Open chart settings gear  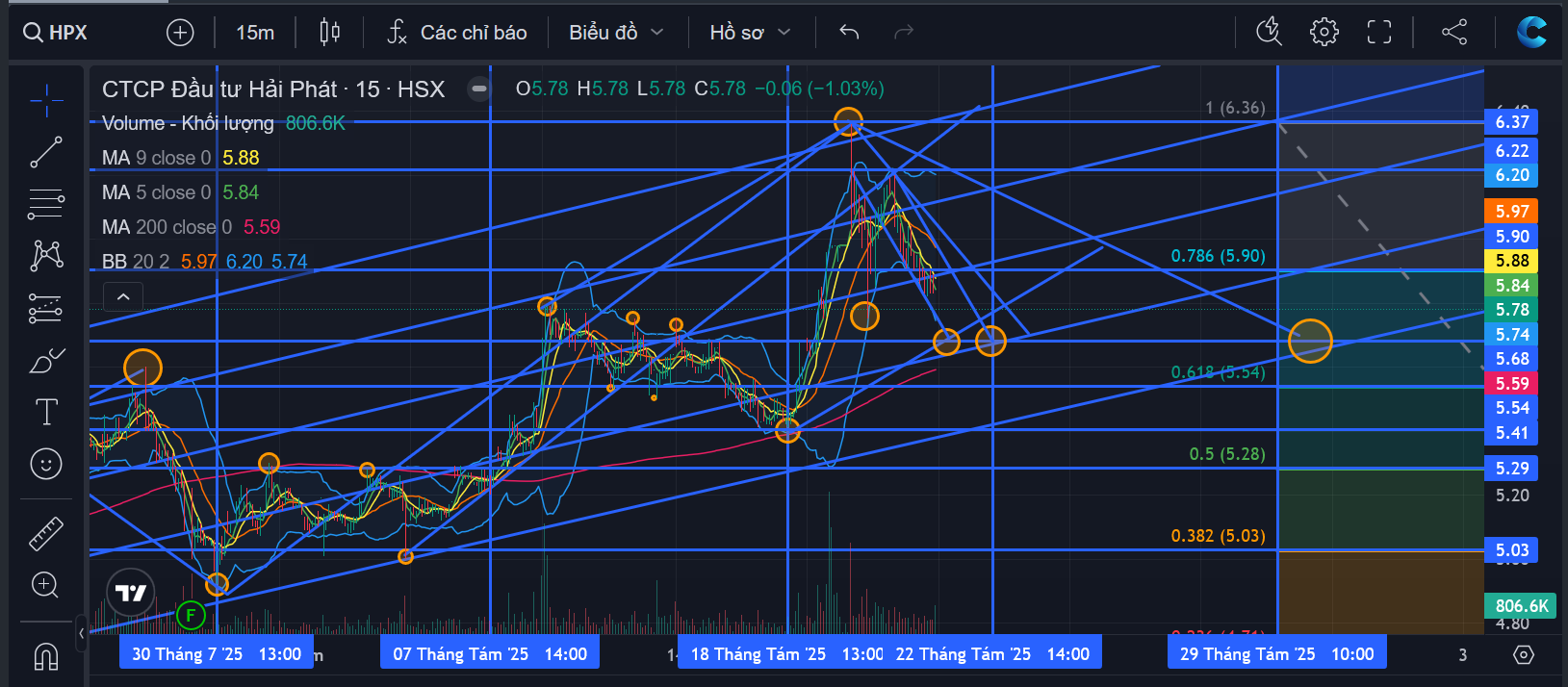point(1324,32)
